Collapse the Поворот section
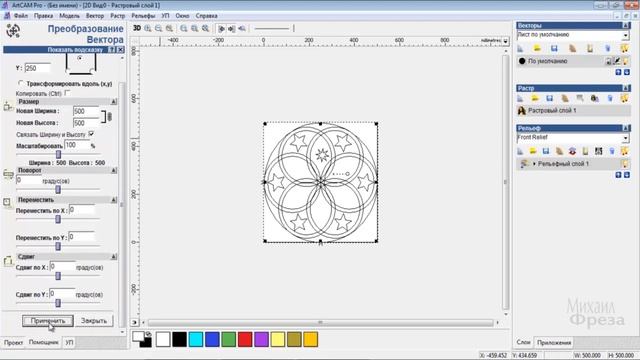This screenshot has width=640, height=360. tap(114, 170)
